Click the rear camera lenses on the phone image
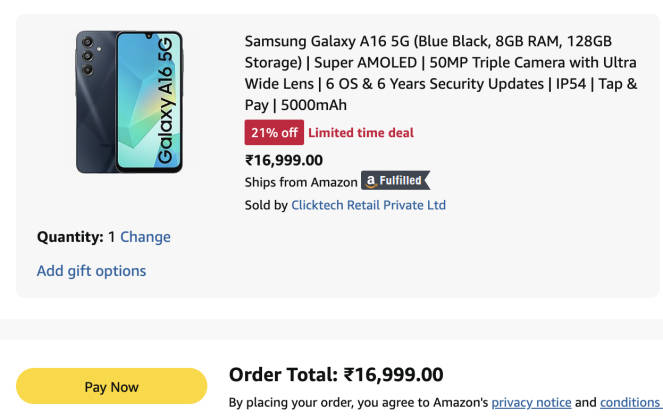Screen dimensions: 663x420 click(89, 56)
